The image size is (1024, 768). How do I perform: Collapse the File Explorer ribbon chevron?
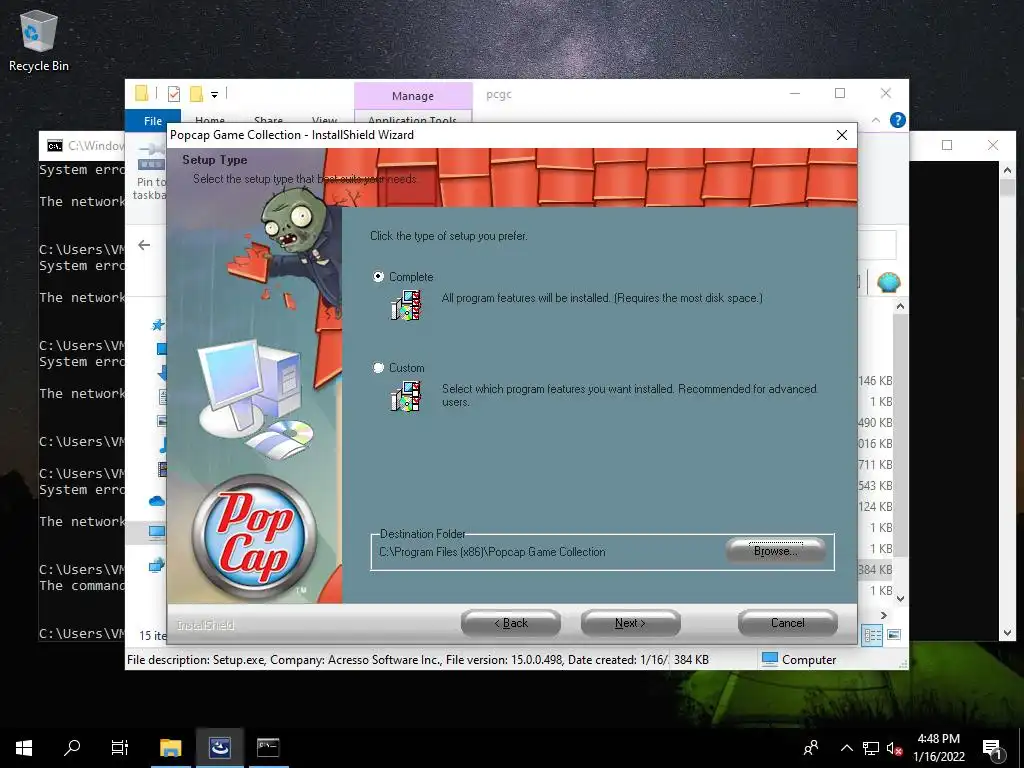[876, 120]
